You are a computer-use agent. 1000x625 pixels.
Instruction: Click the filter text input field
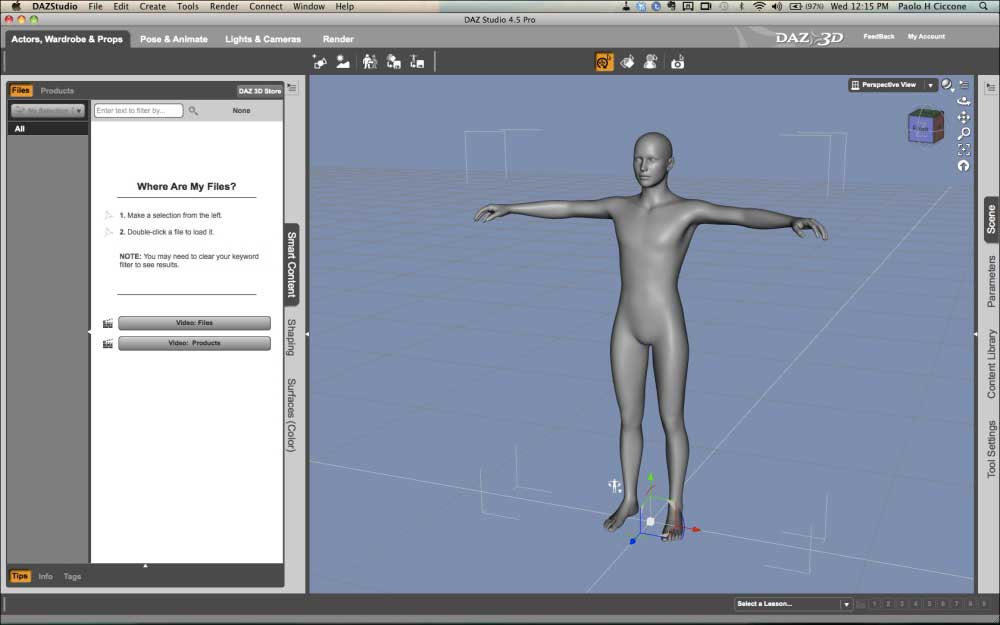coord(138,111)
